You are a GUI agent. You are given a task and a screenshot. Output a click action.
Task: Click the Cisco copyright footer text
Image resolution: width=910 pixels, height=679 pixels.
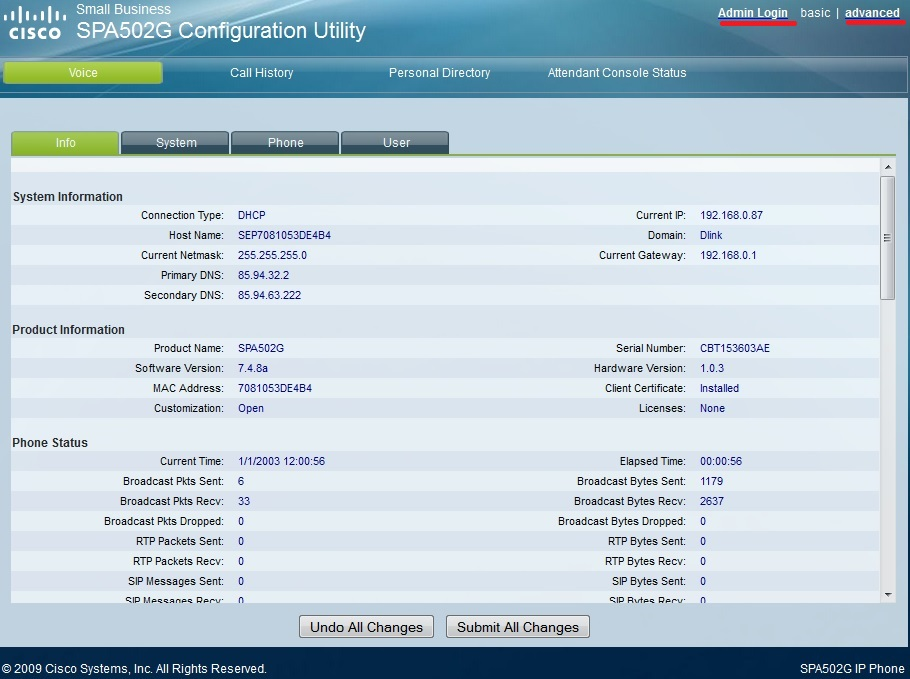(x=134, y=669)
